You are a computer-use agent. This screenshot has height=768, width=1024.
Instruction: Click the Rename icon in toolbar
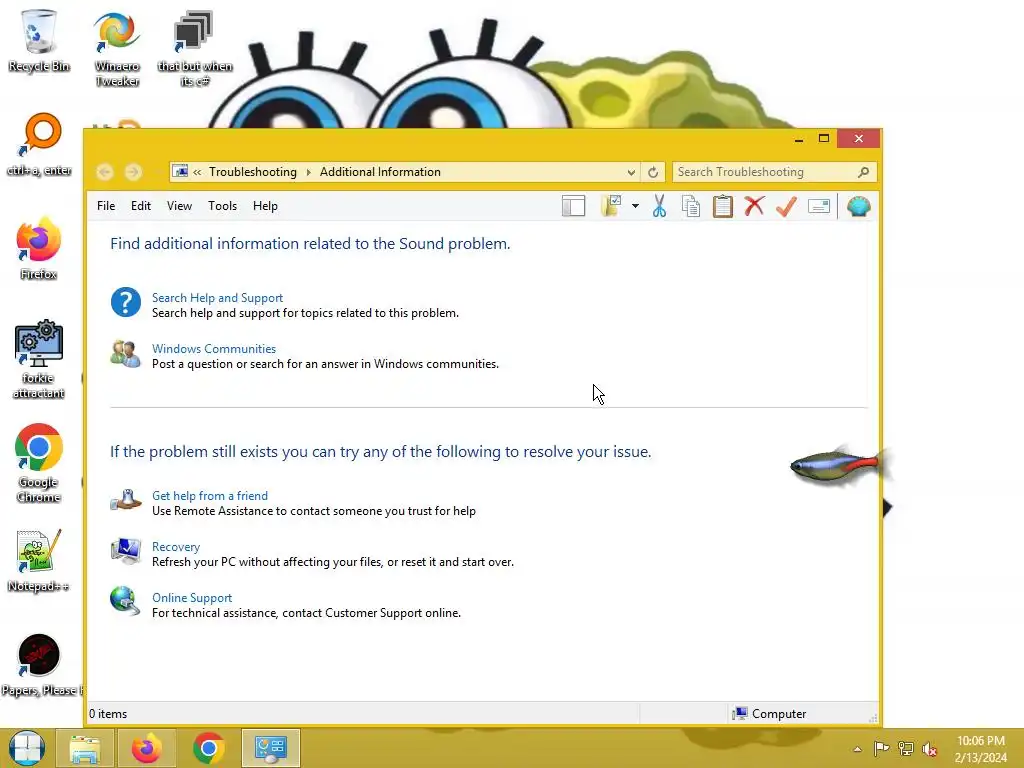(818, 206)
